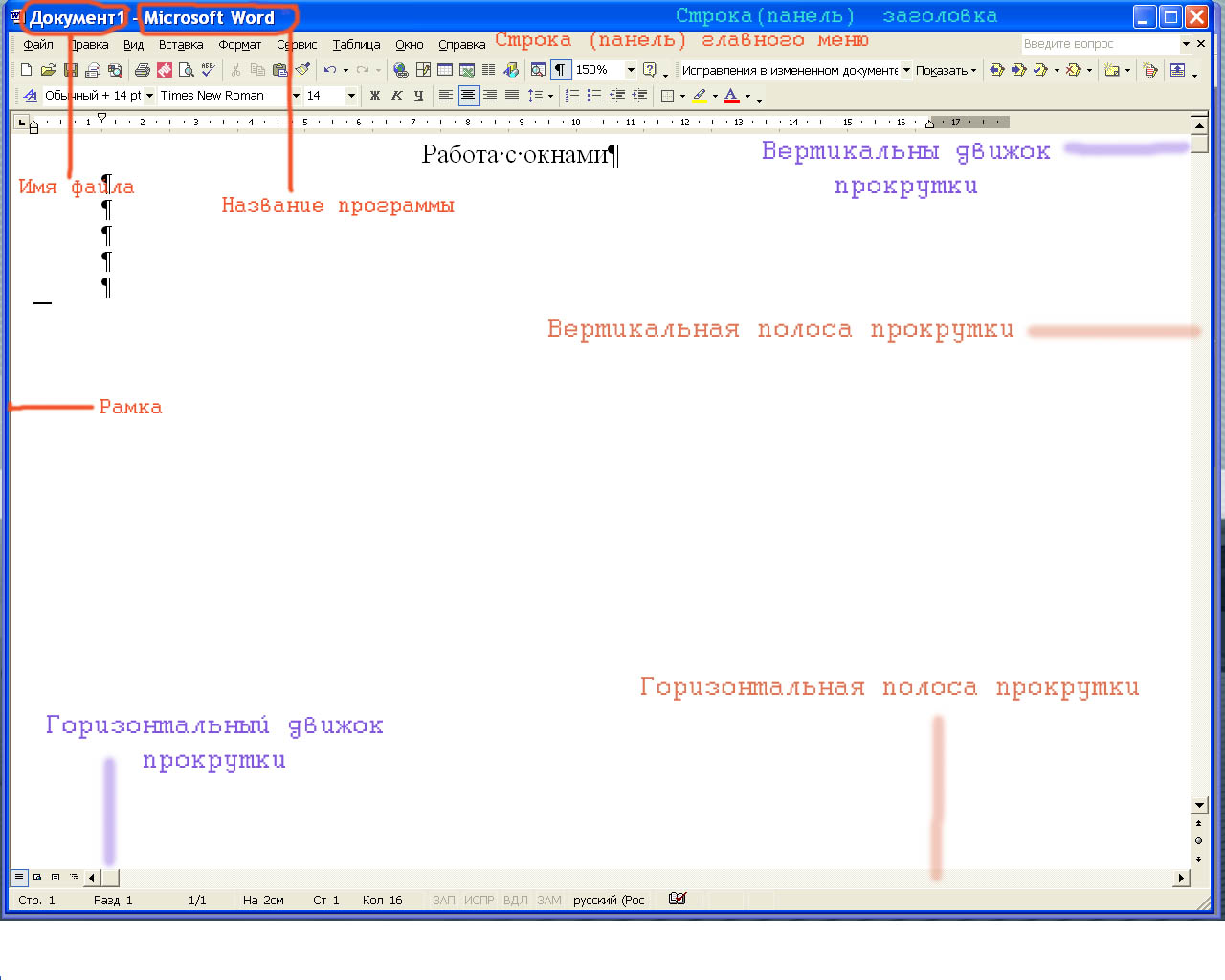This screenshot has width=1225, height=980.
Task: Align the text to the right
Action: click(x=490, y=96)
